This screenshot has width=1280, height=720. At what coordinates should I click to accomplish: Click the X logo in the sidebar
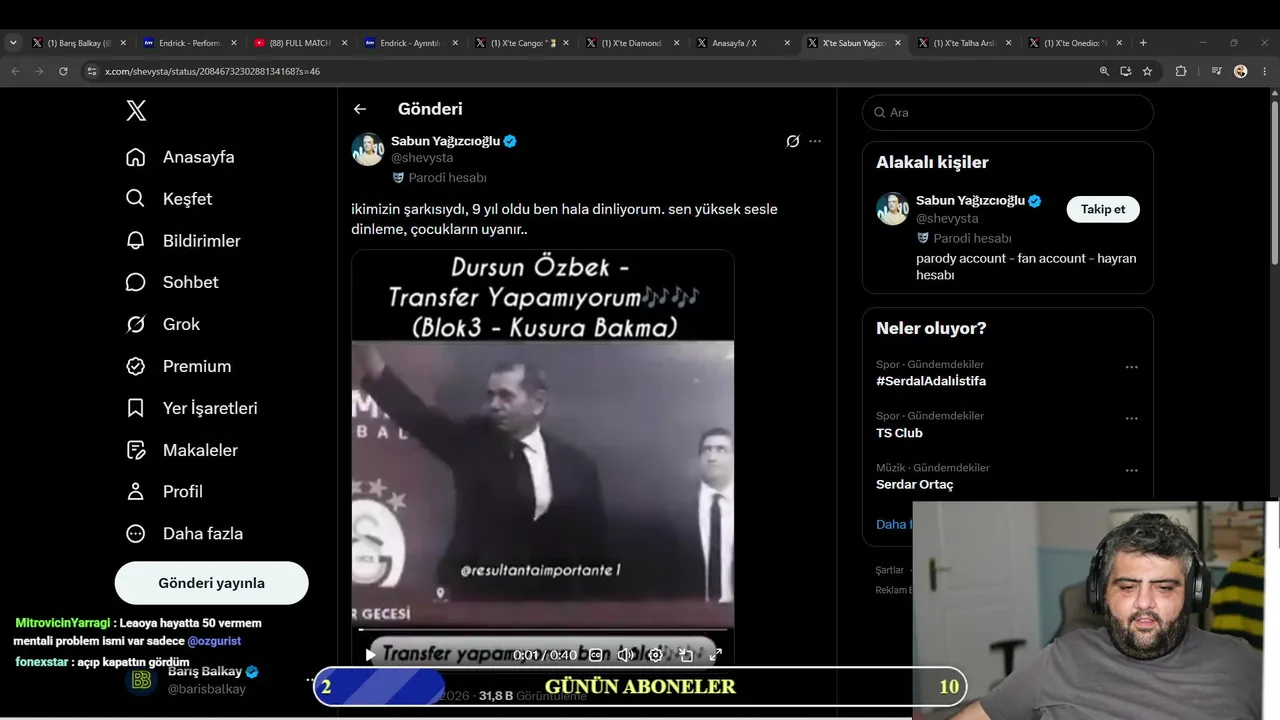[x=137, y=111]
